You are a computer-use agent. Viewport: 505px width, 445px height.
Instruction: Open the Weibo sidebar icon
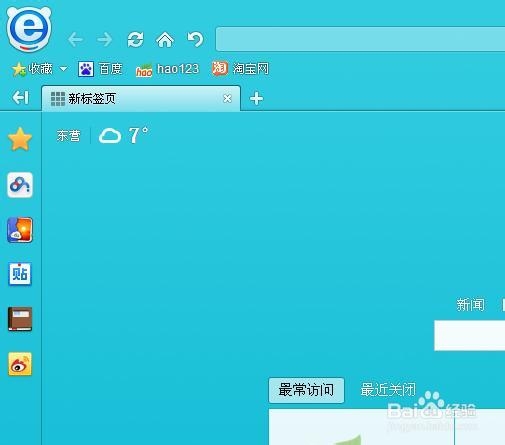coord(20,364)
